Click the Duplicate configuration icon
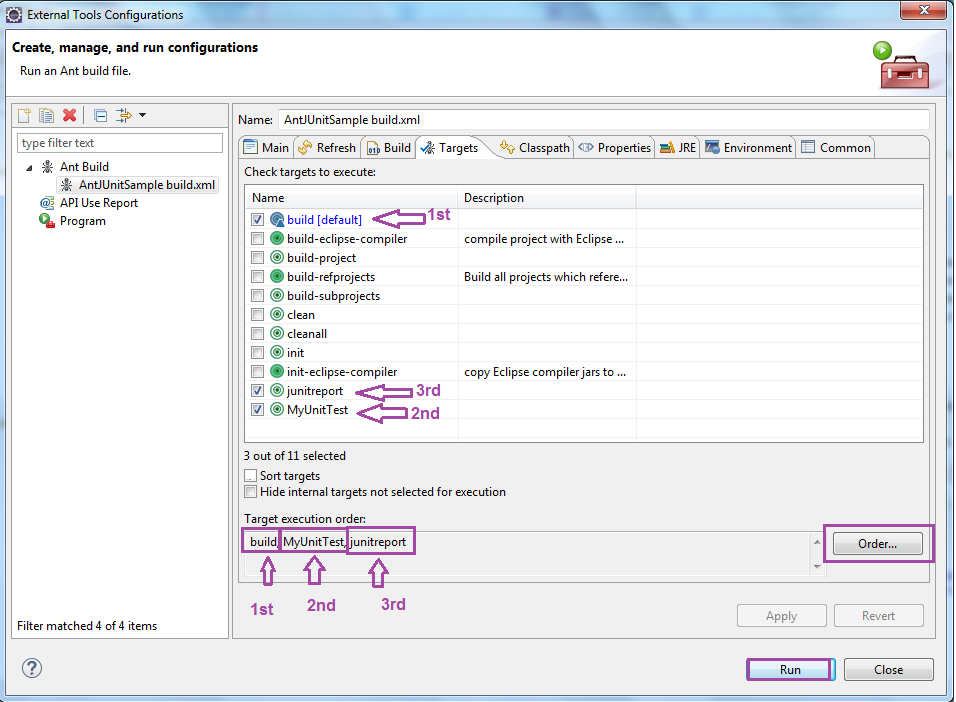The width and height of the screenshot is (956, 702). click(47, 116)
